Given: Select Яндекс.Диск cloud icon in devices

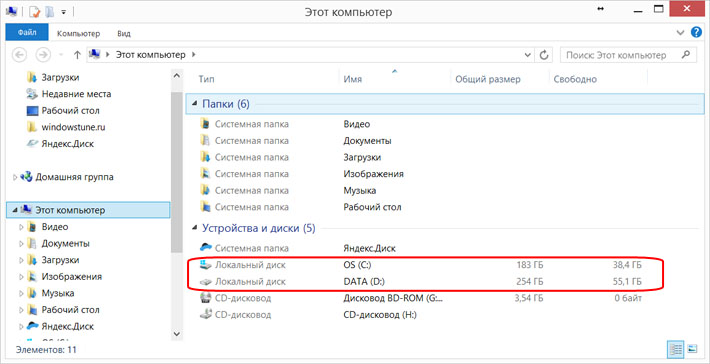Looking at the screenshot, I should (206, 248).
